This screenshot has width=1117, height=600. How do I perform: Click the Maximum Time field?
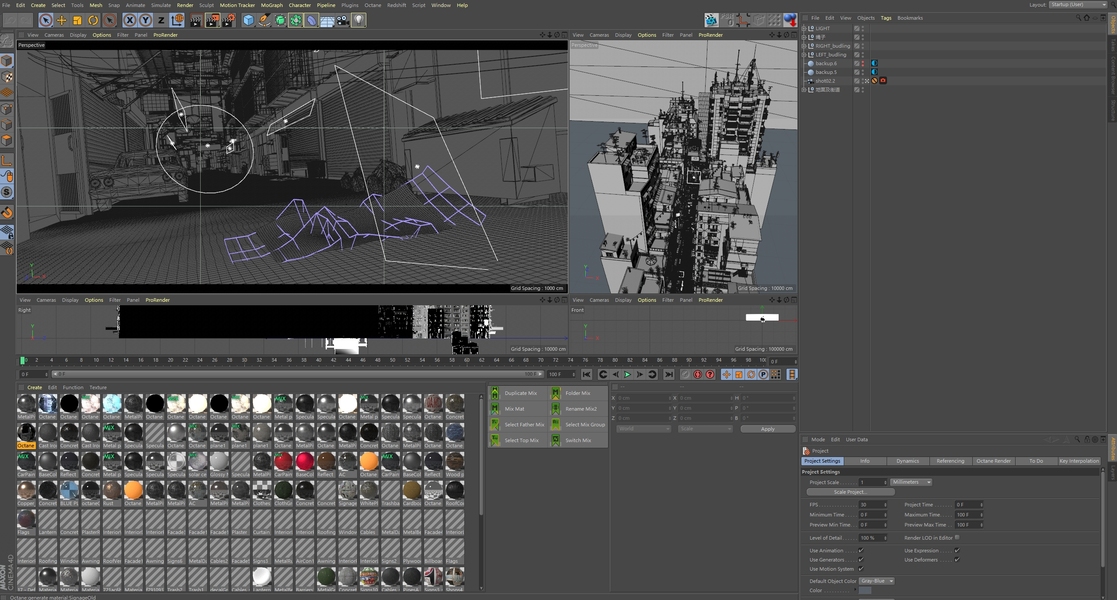[x=969, y=514]
